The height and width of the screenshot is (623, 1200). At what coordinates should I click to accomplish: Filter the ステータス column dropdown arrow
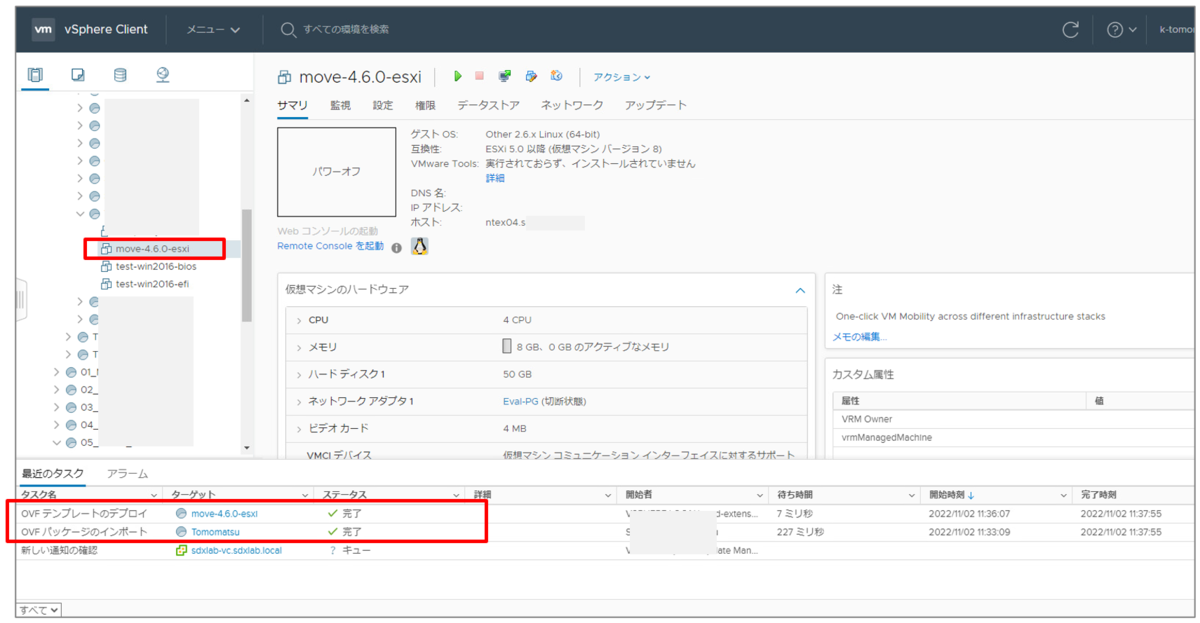[455, 495]
